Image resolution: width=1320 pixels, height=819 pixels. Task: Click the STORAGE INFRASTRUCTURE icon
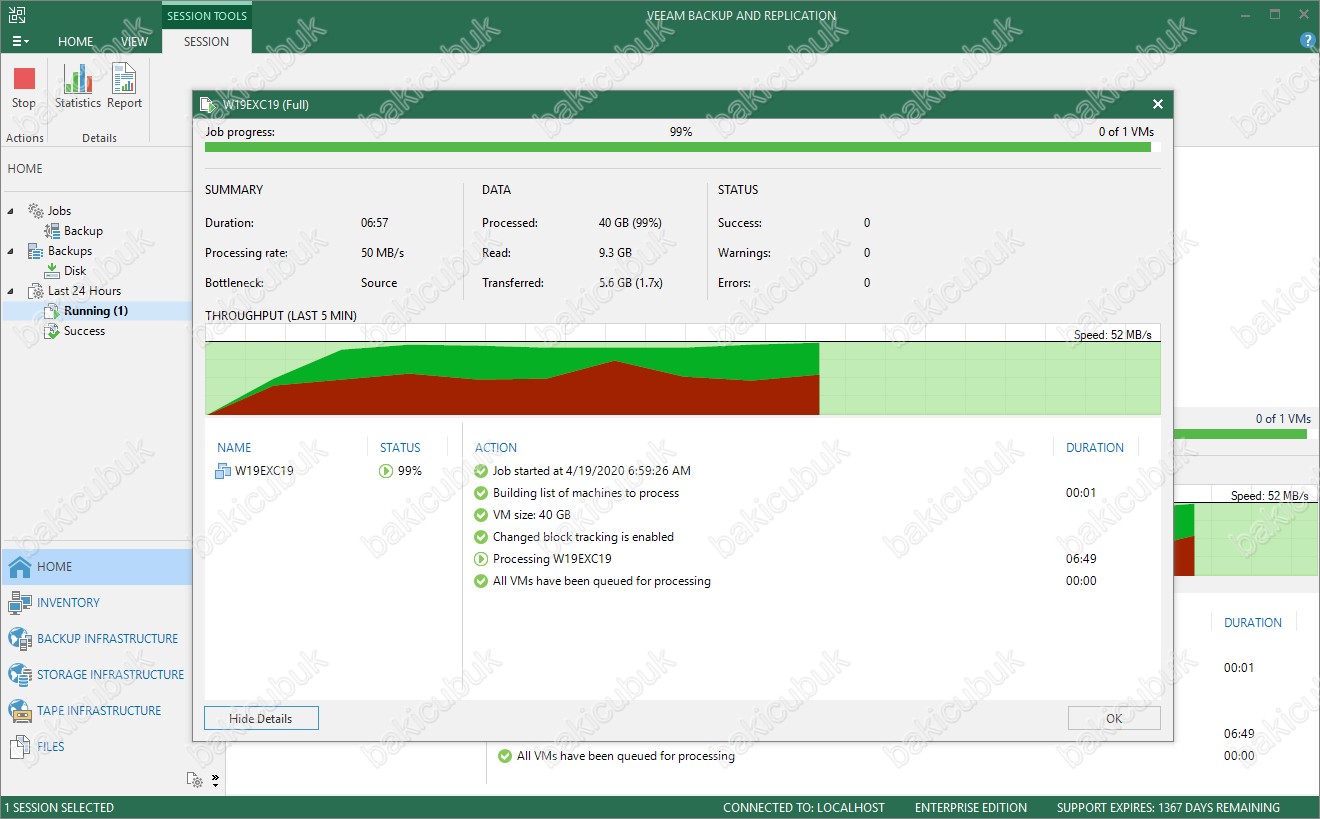coord(20,674)
